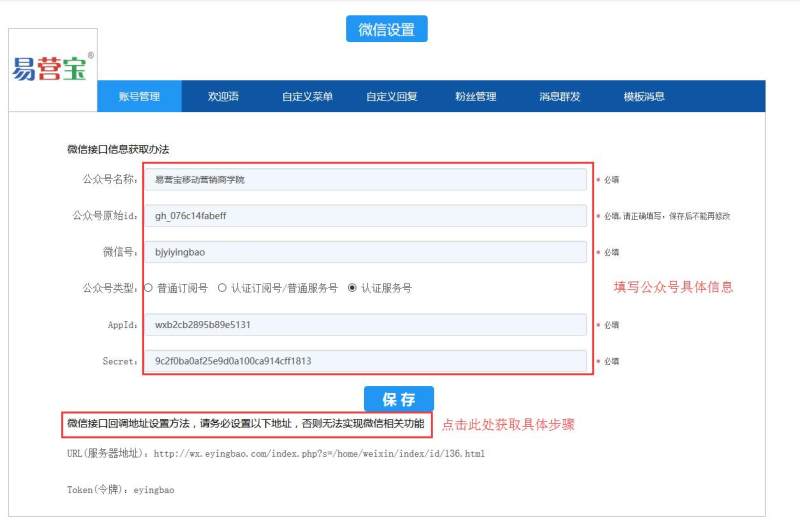The height and width of the screenshot is (523, 800).
Task: Switch to the 模板消息 tab
Action: pyautogui.click(x=644, y=97)
